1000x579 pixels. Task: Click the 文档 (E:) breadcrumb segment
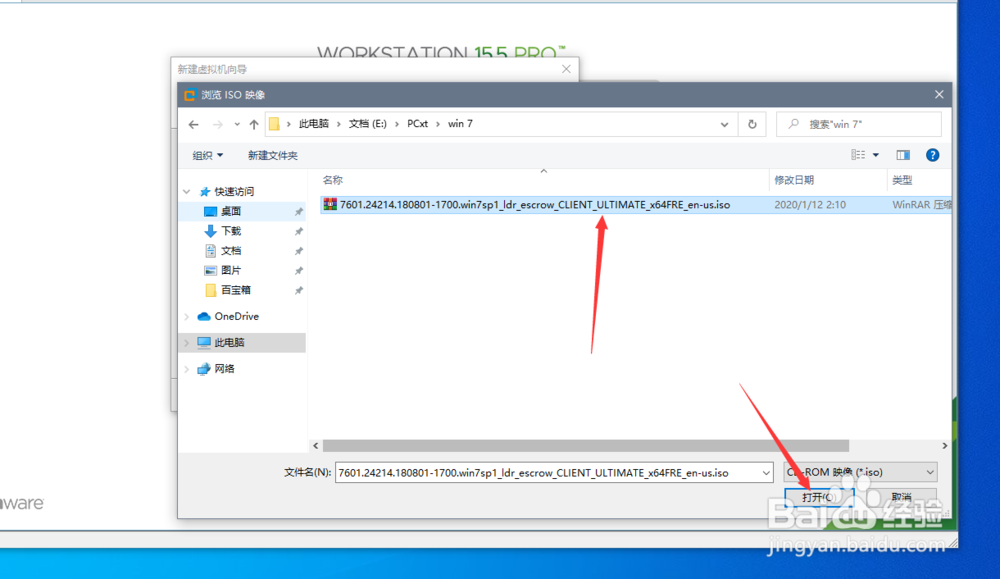(368, 124)
